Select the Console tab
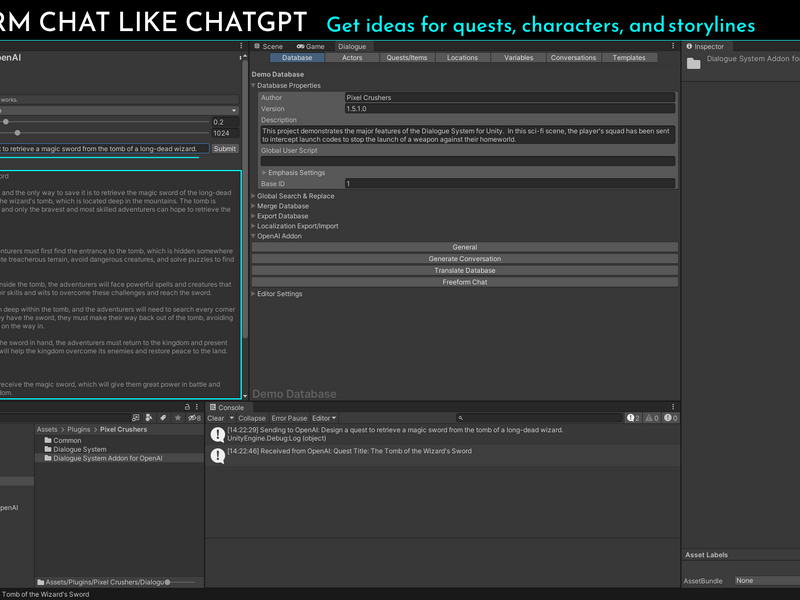Screen dimensions: 800x600 click(x=227, y=407)
